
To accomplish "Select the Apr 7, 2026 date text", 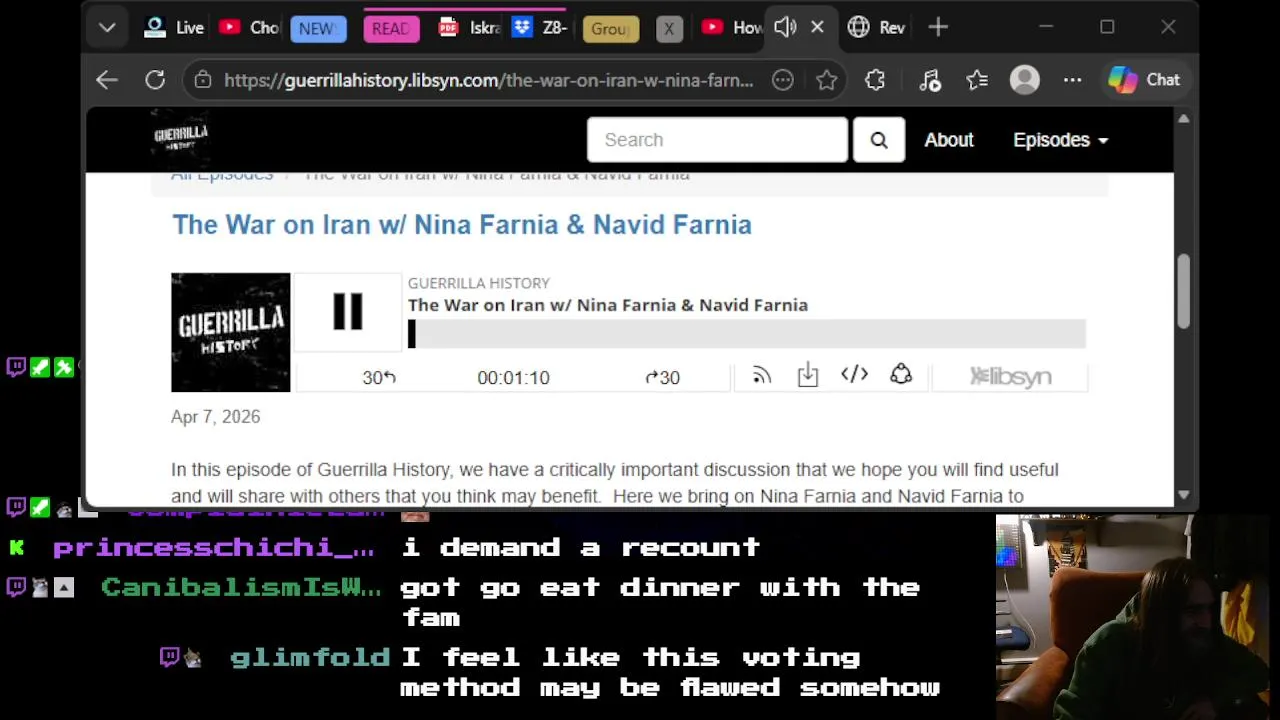I will pos(215,417).
